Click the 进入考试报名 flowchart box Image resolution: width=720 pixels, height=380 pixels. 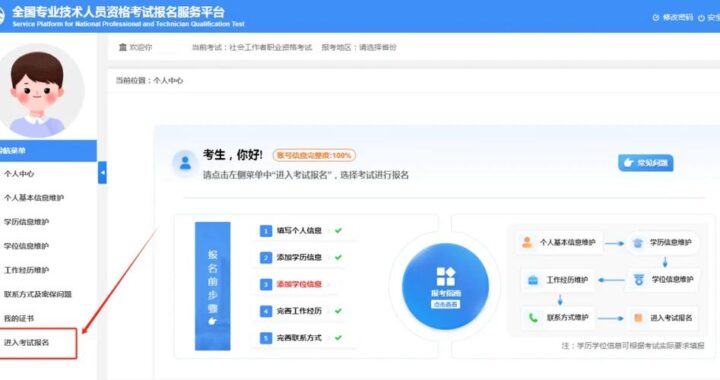(663, 318)
